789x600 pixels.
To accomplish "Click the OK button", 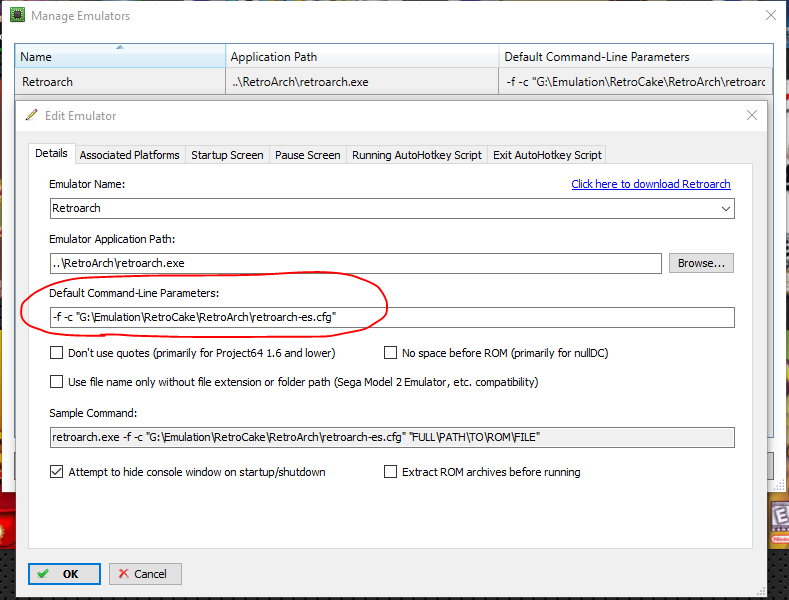I will (64, 574).
